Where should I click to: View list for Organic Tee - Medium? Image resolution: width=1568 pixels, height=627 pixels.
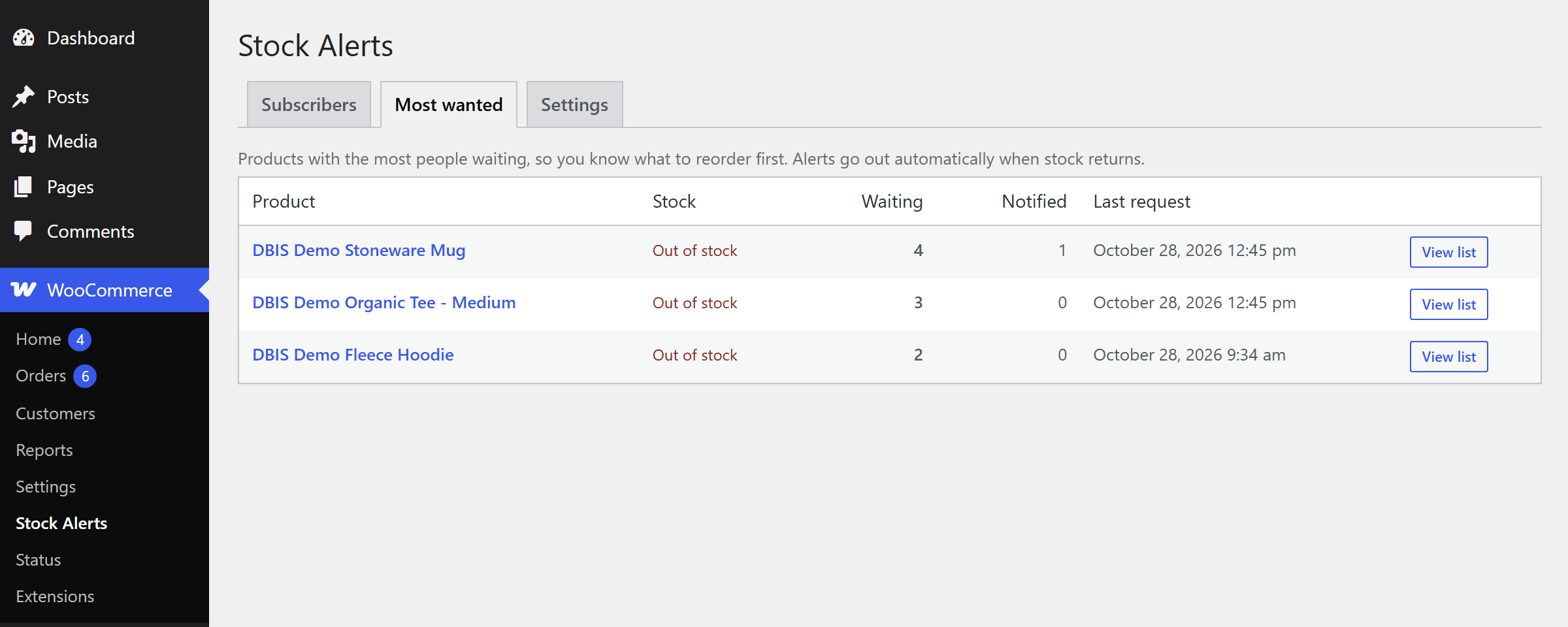1448,304
